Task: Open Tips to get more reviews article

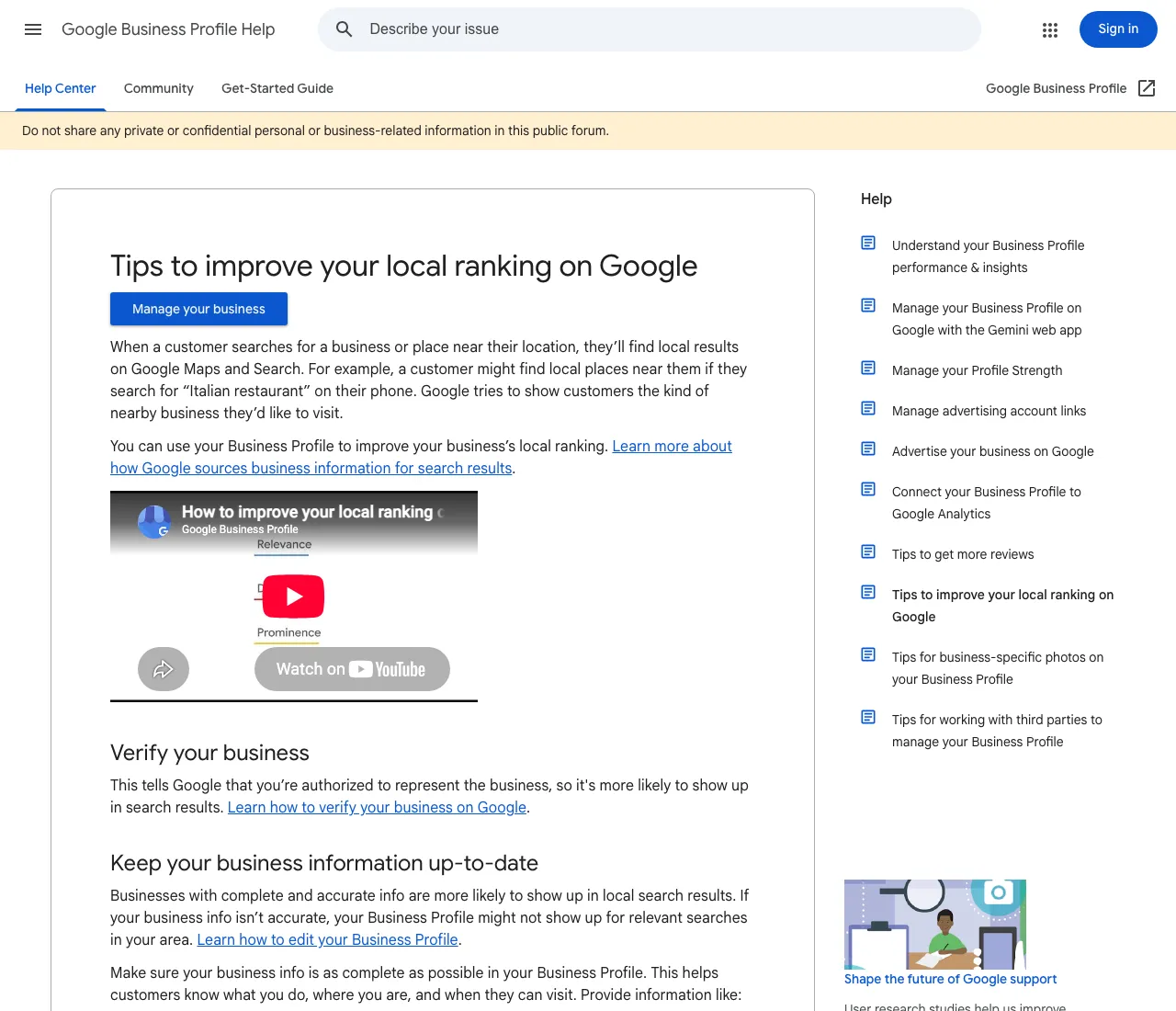Action: (x=963, y=554)
